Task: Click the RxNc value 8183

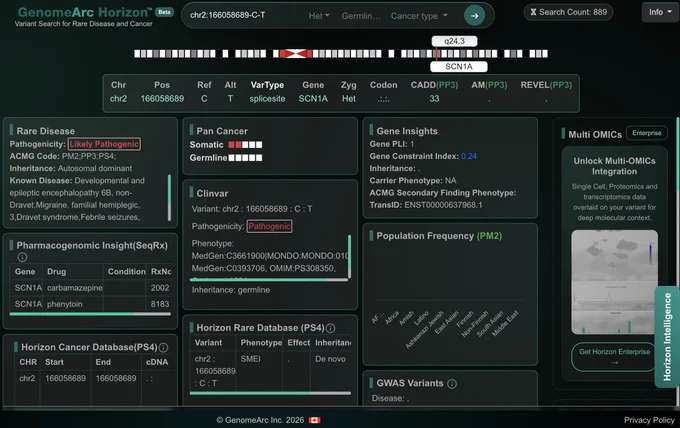Action: [160, 304]
